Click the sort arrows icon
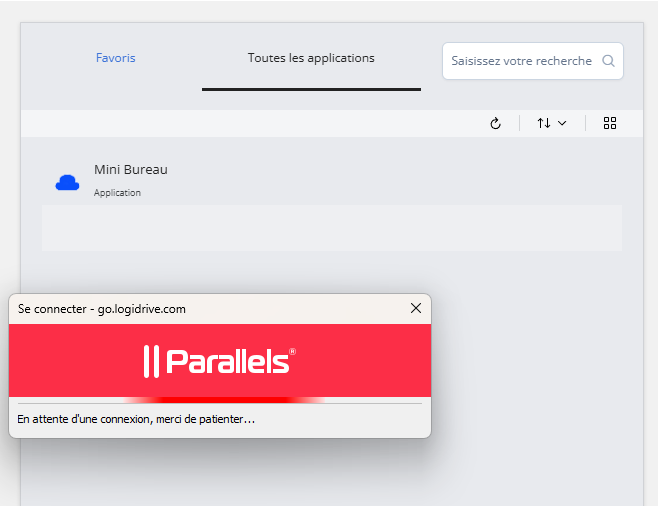 coord(543,123)
